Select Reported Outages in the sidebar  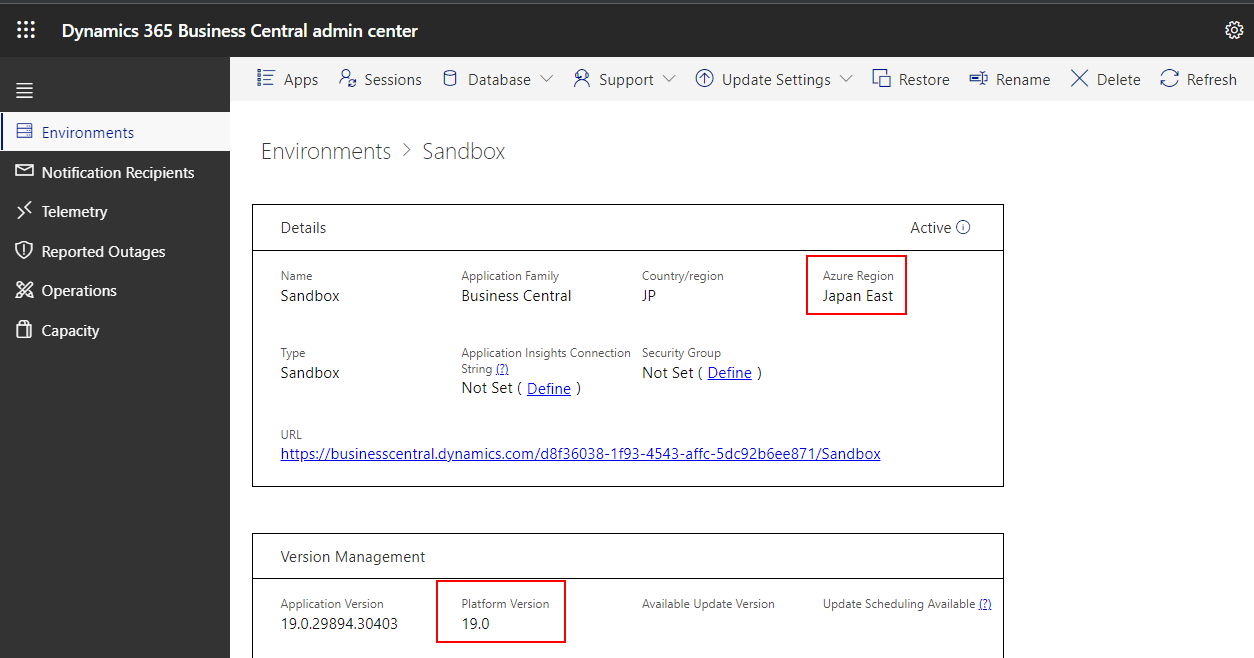point(104,251)
